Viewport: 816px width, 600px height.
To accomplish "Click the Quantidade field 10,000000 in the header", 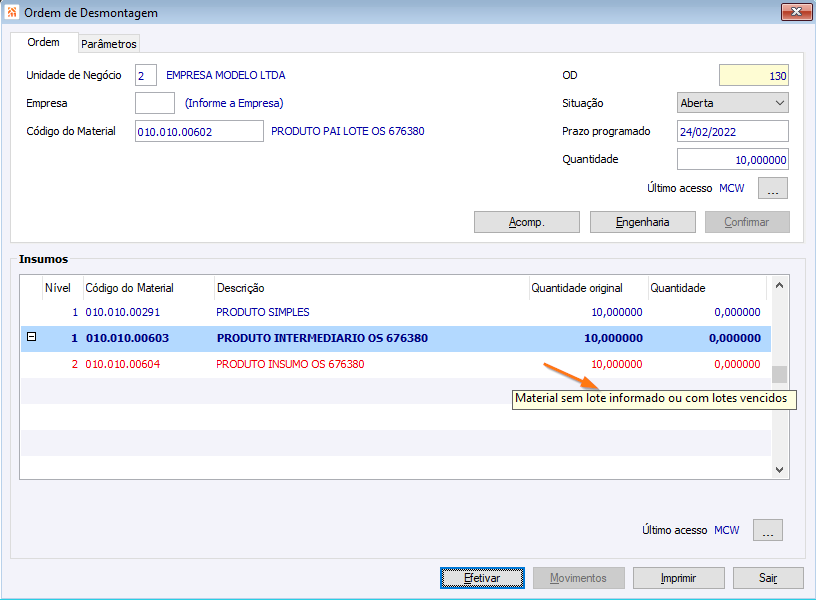I will point(732,159).
